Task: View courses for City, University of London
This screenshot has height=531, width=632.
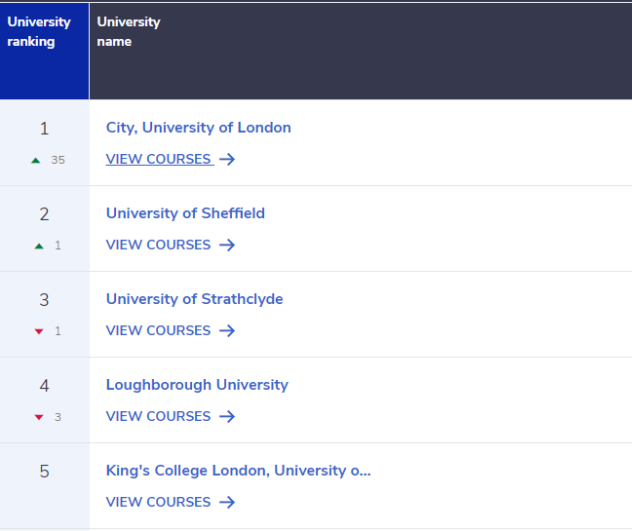Action: [x=158, y=159]
